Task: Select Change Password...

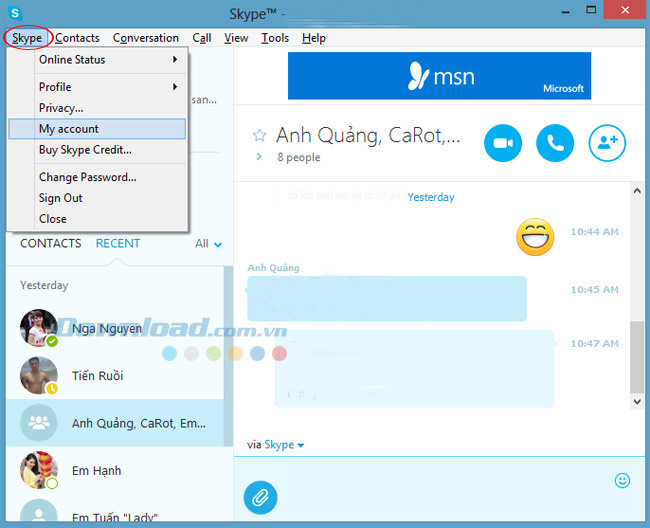Action: click(97, 177)
